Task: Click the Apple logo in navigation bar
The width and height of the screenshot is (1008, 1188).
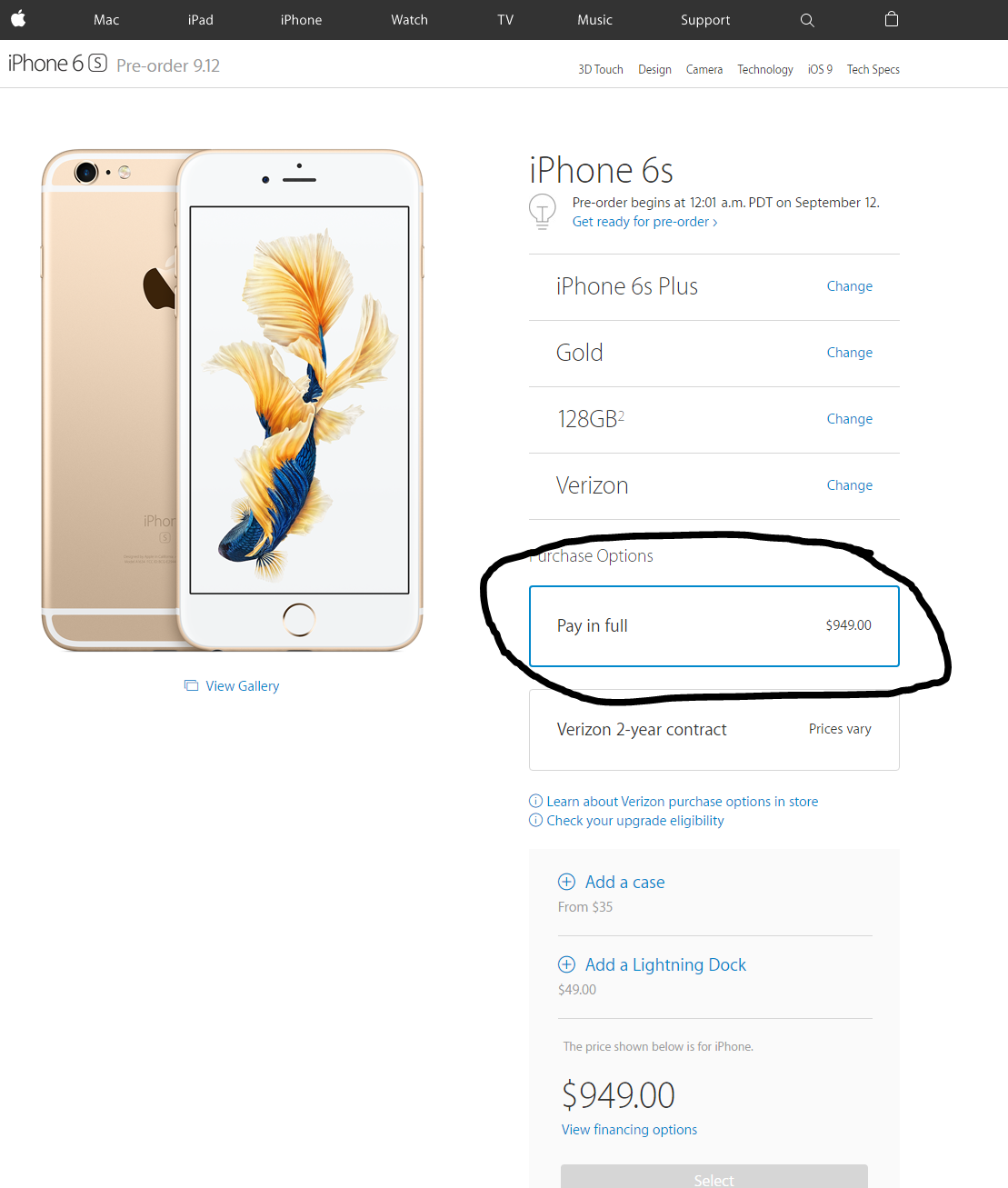Action: point(18,18)
